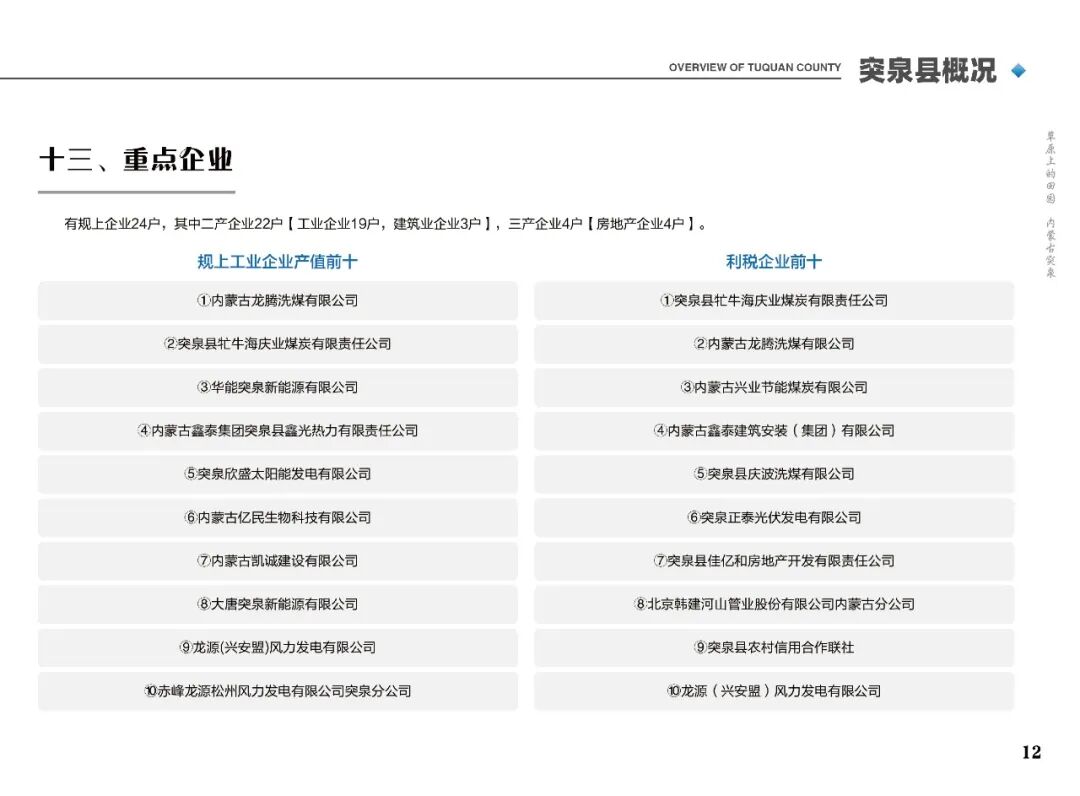Screen dimensions: 1080x796
Task: Select the header title 突泉县概况
Action: (x=927, y=70)
